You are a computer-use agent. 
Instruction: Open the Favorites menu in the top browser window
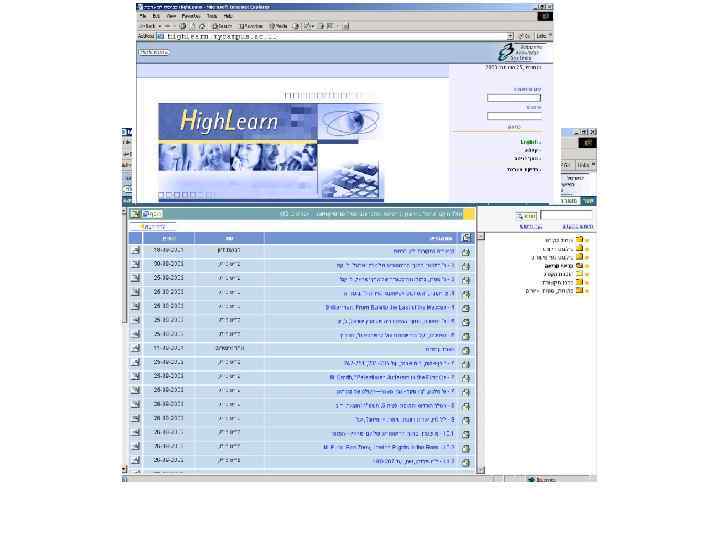pos(191,16)
